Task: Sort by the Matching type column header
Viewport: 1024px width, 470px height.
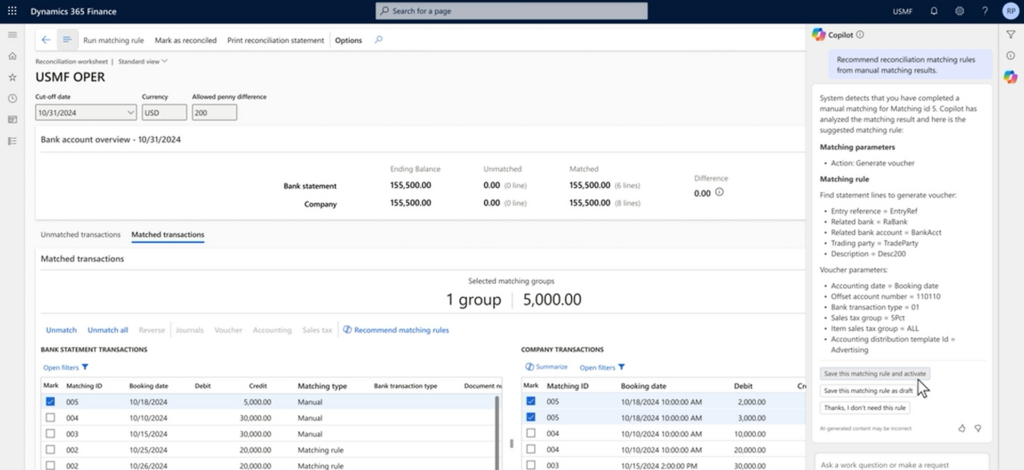Action: click(x=322, y=386)
